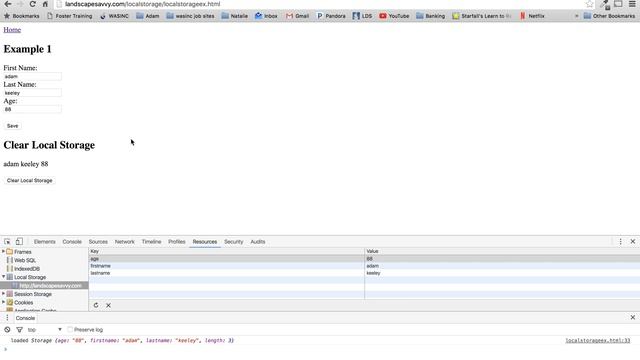This screenshot has width=640, height=360.
Task: Switch to the Console tab in DevTools
Action: pyautogui.click(x=72, y=242)
